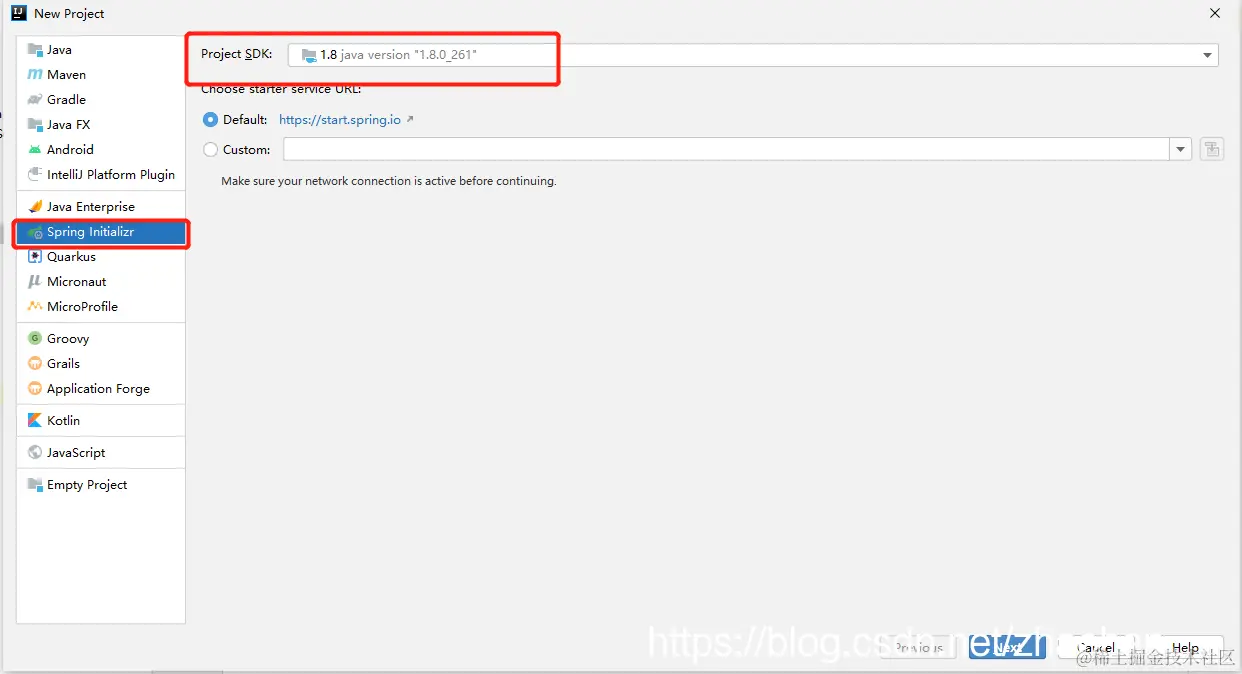Click the Kotlin K icon
The width and height of the screenshot is (1242, 674).
[35, 421]
